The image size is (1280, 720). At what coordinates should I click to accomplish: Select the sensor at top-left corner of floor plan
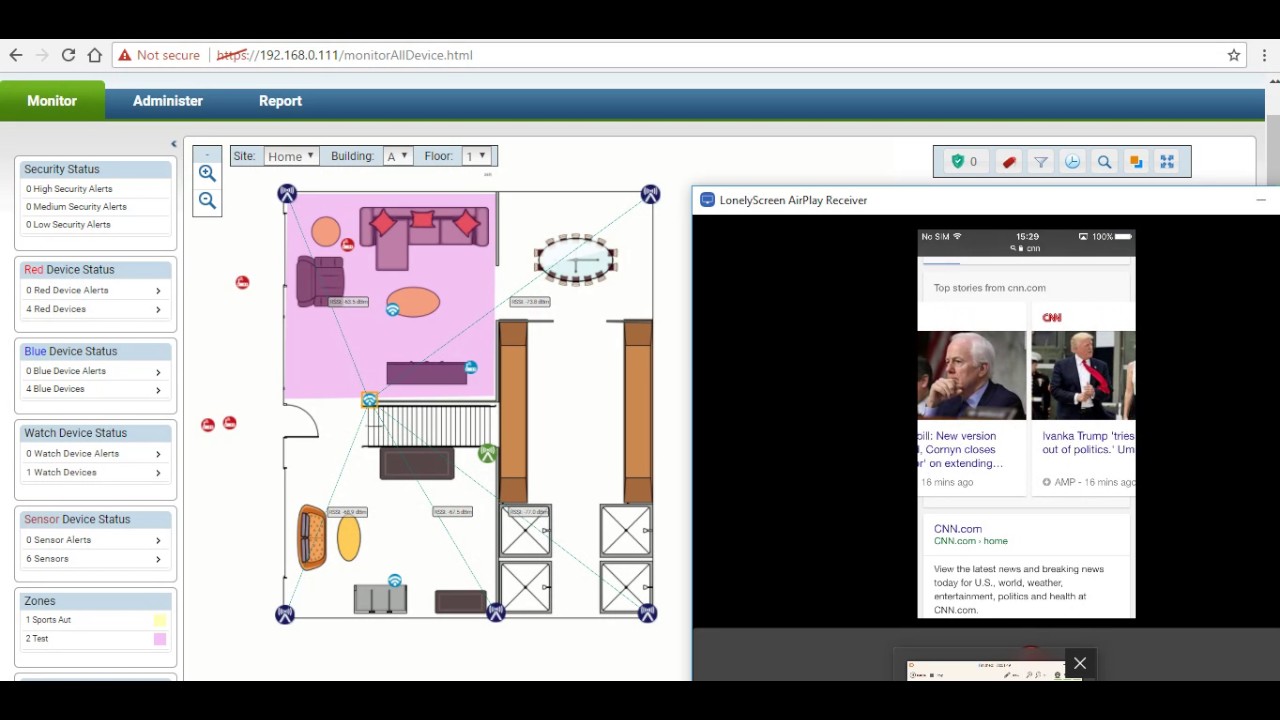pyautogui.click(x=287, y=193)
